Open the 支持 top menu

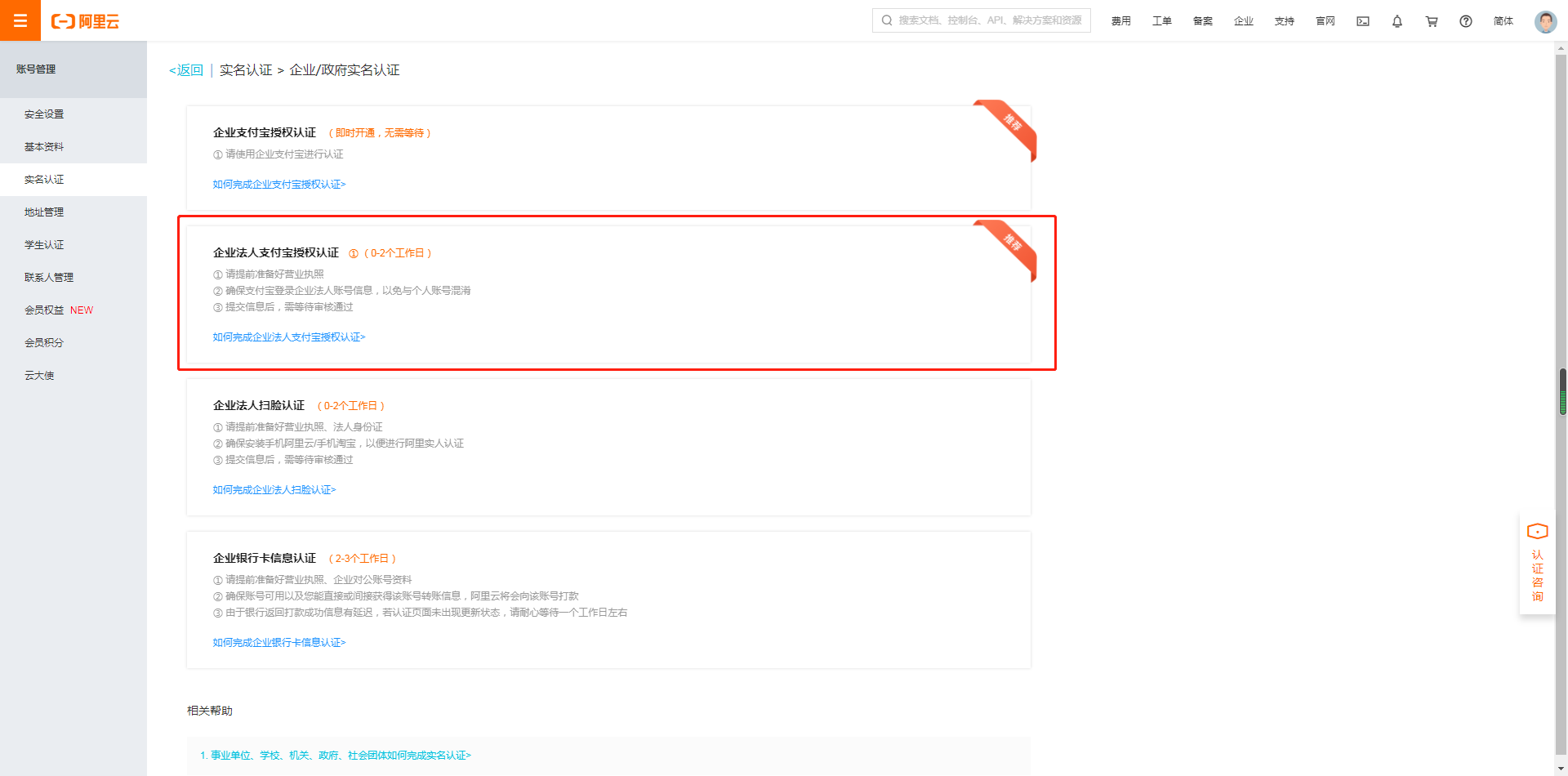(x=1285, y=21)
